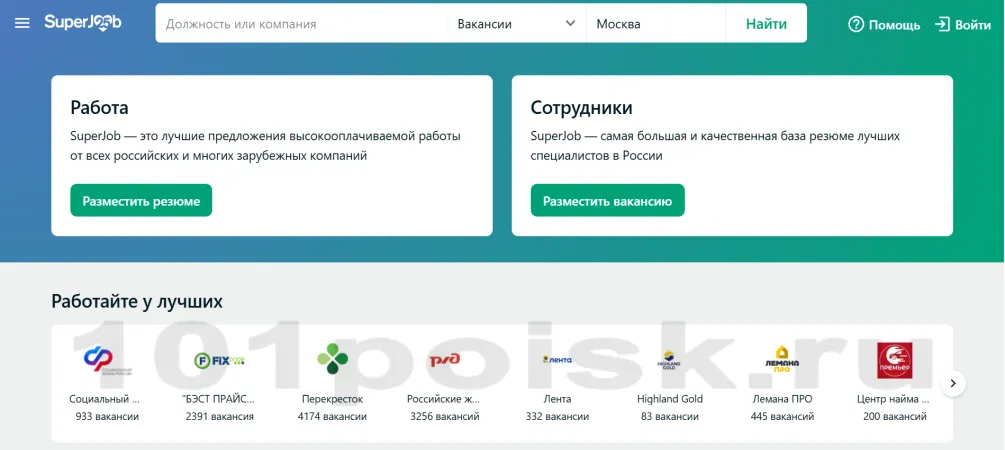Open the РЖД logo
Screen dimensions: 1005x450
click(x=444, y=360)
